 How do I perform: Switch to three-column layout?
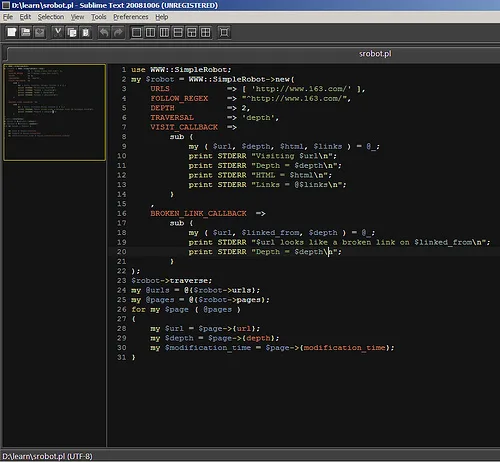164,32
